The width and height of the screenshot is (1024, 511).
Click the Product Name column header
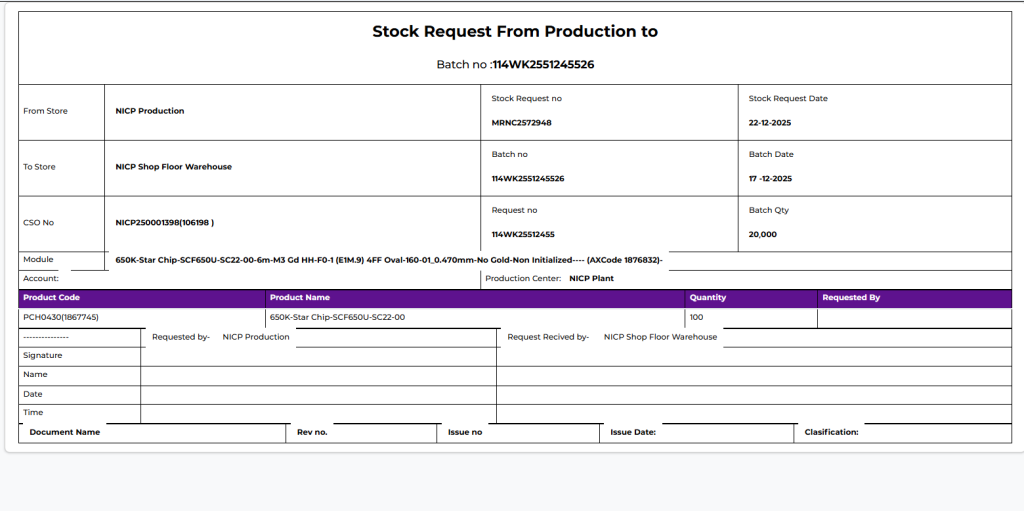[x=300, y=298]
